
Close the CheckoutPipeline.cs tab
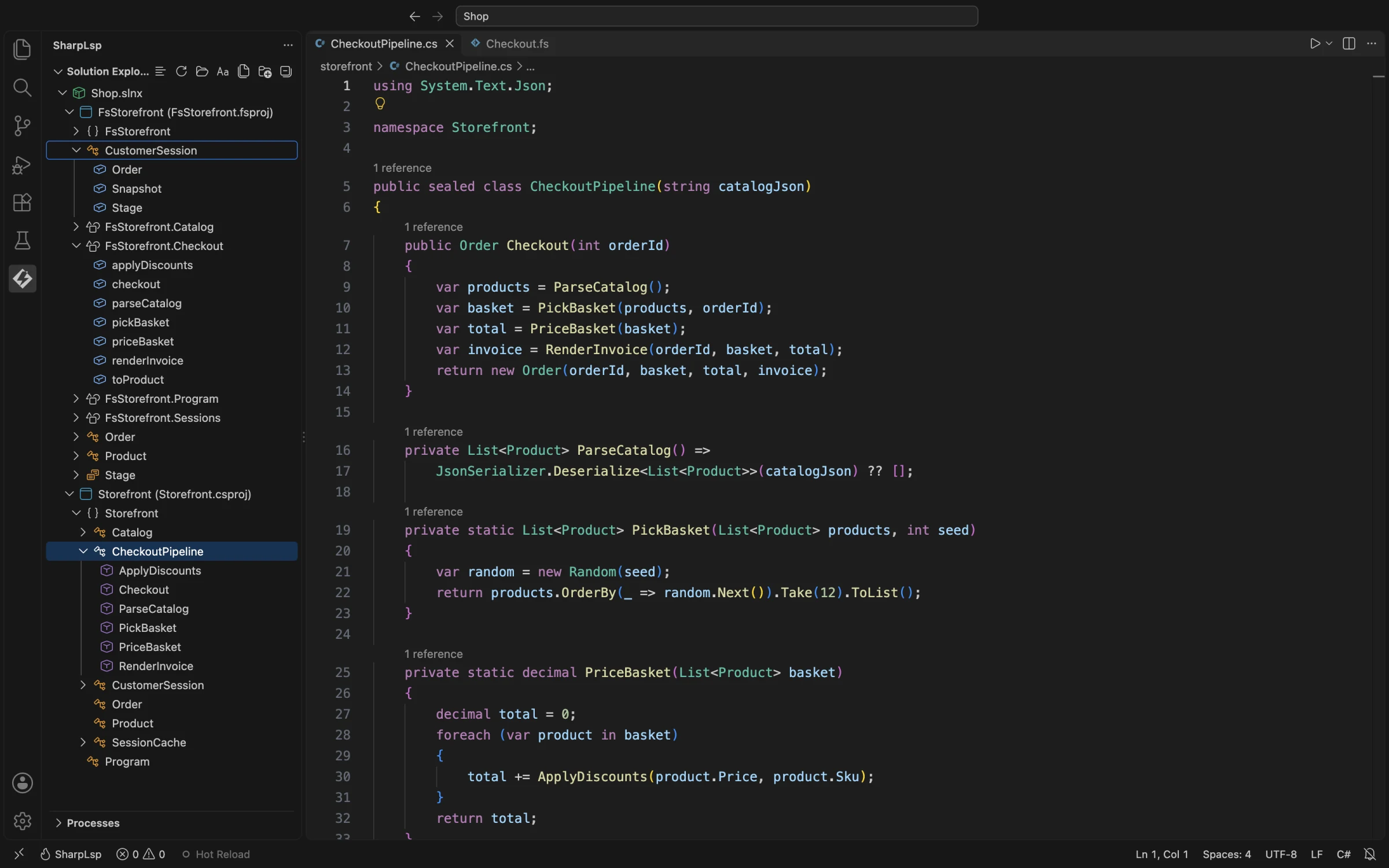coord(450,44)
